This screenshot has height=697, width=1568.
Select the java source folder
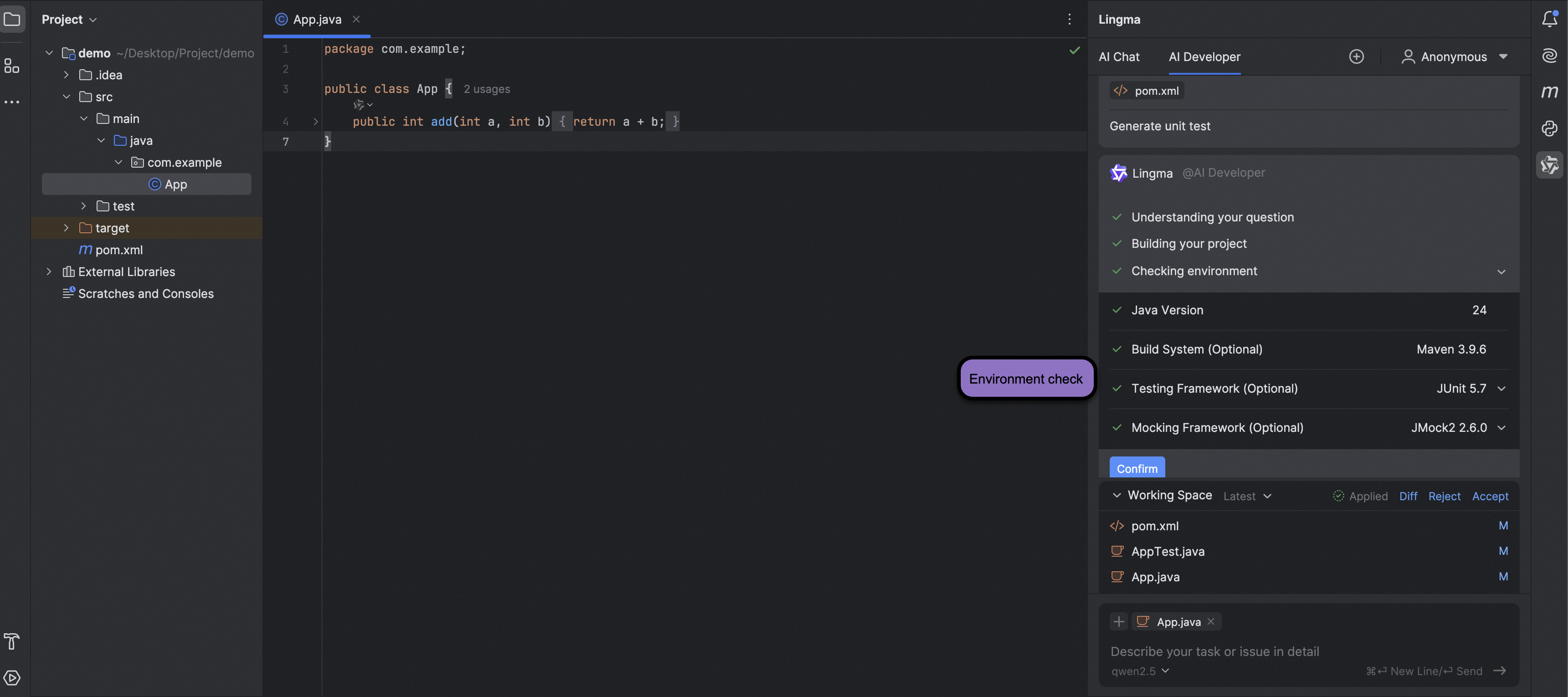pos(133,141)
